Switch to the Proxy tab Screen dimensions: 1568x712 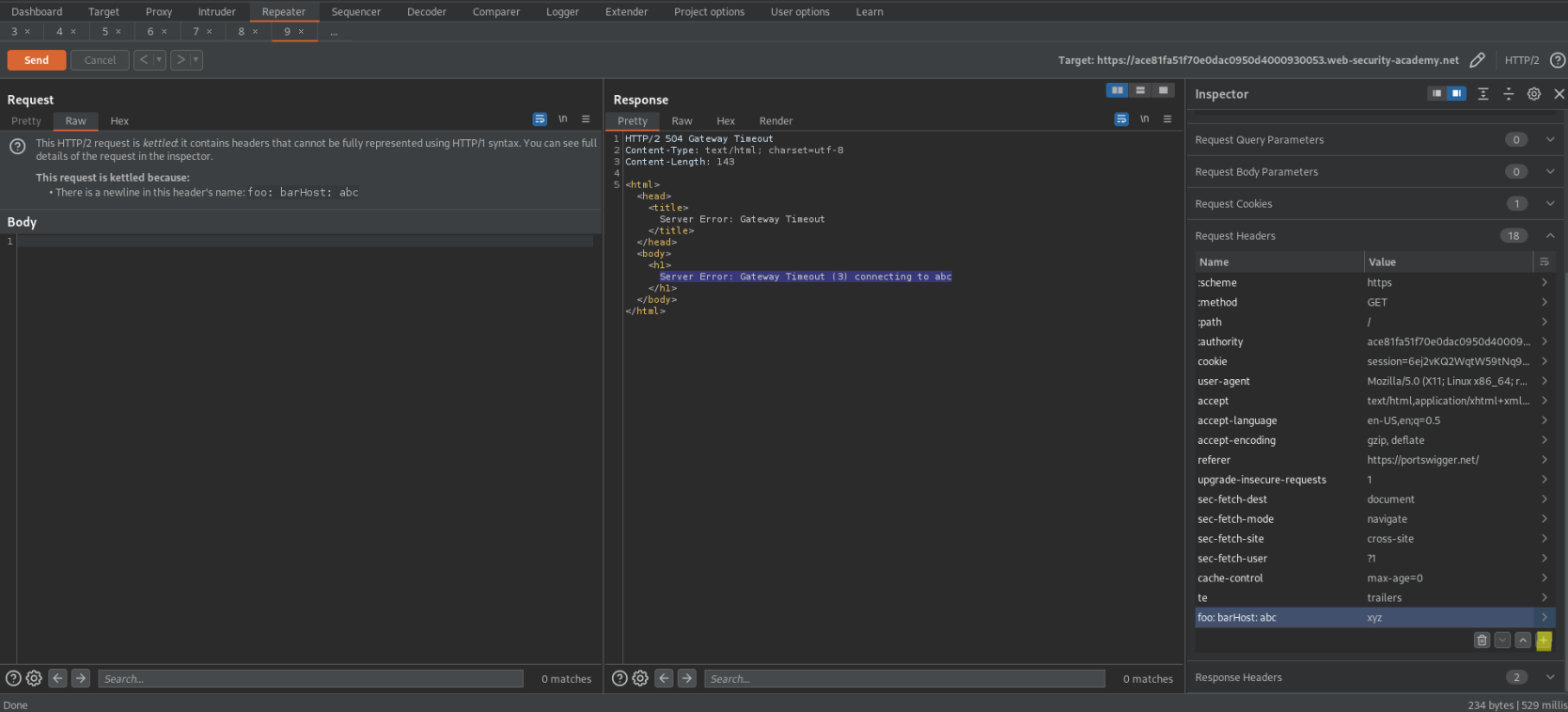pos(159,12)
